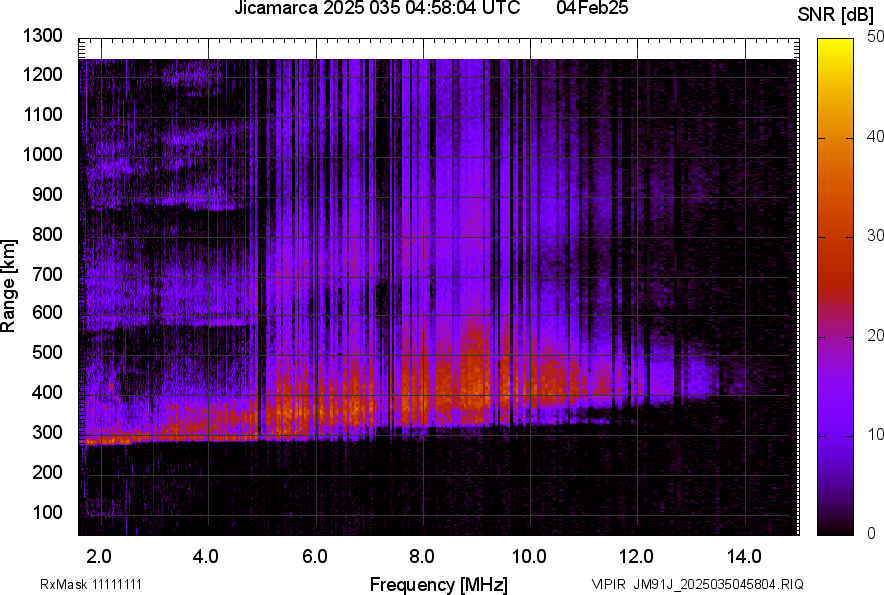The image size is (884, 595).
Task: Click the 12.0 frequency tick label
Action: 637,556
